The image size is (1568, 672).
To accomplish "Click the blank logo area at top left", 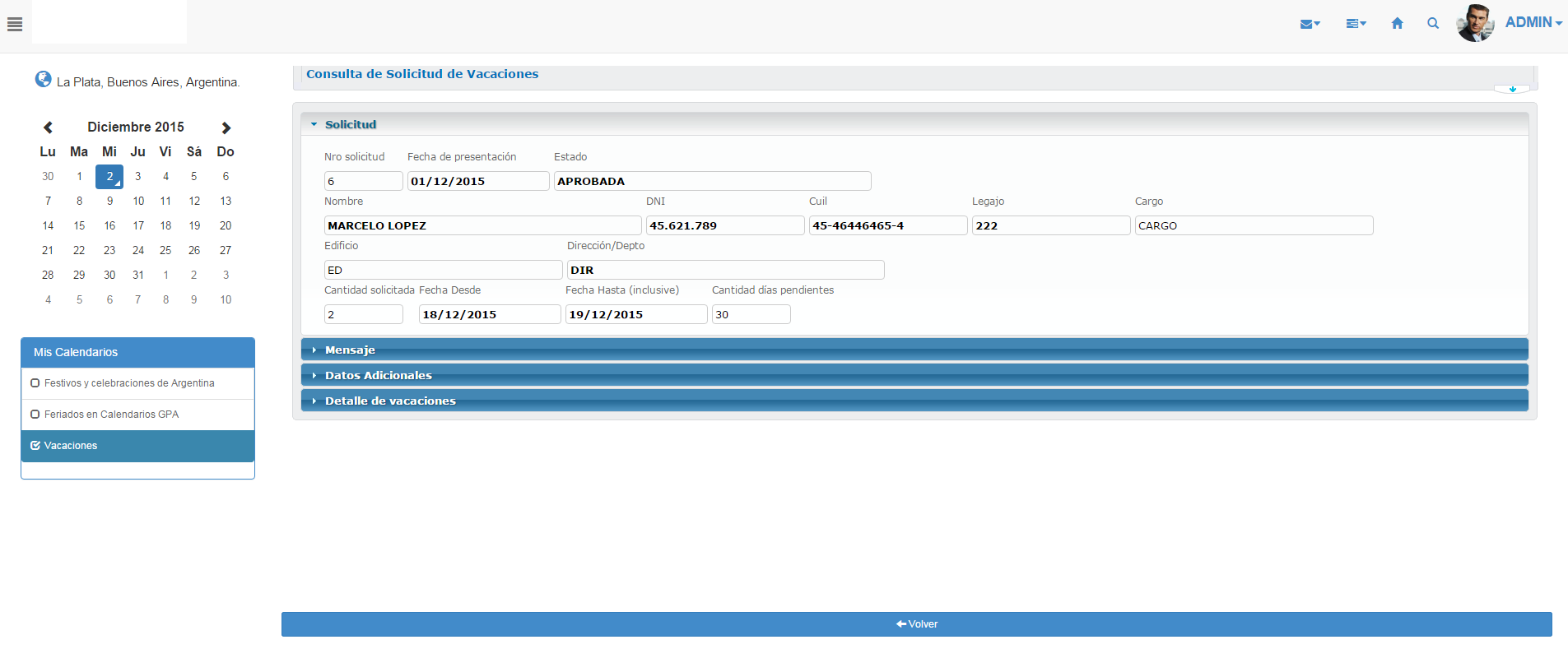I will coord(109,21).
